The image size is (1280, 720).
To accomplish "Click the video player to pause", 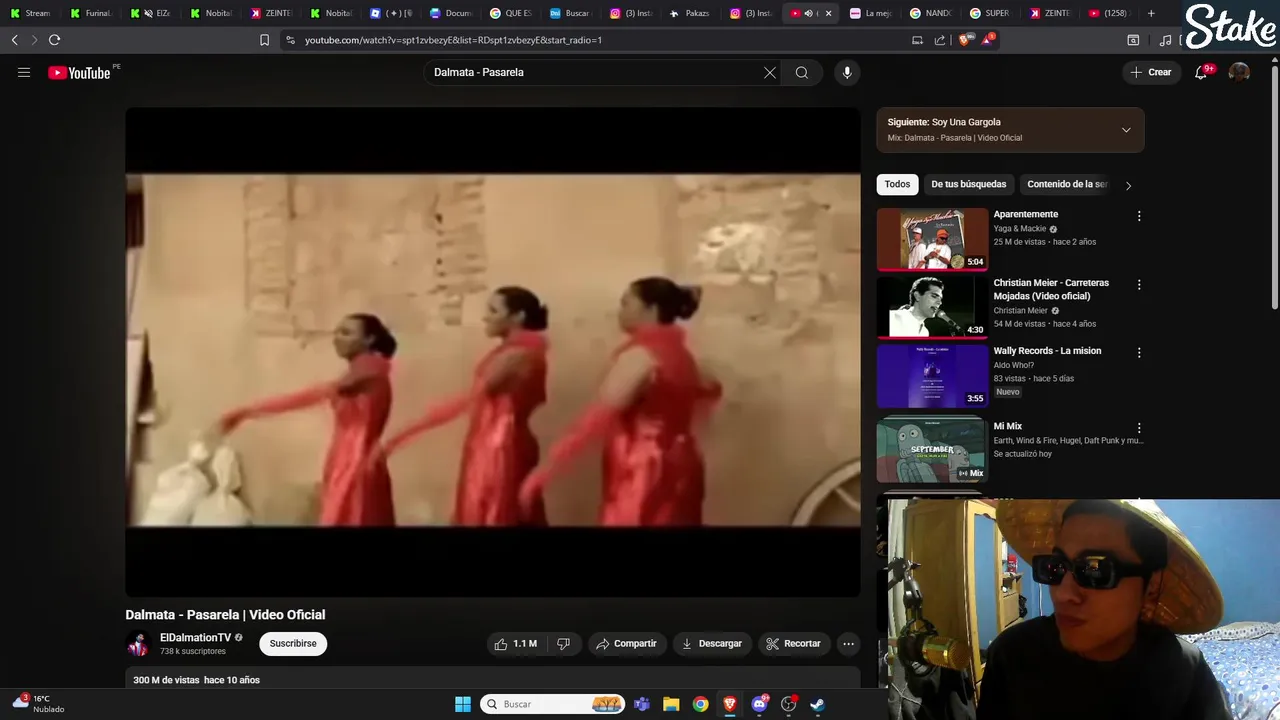I will [492, 352].
